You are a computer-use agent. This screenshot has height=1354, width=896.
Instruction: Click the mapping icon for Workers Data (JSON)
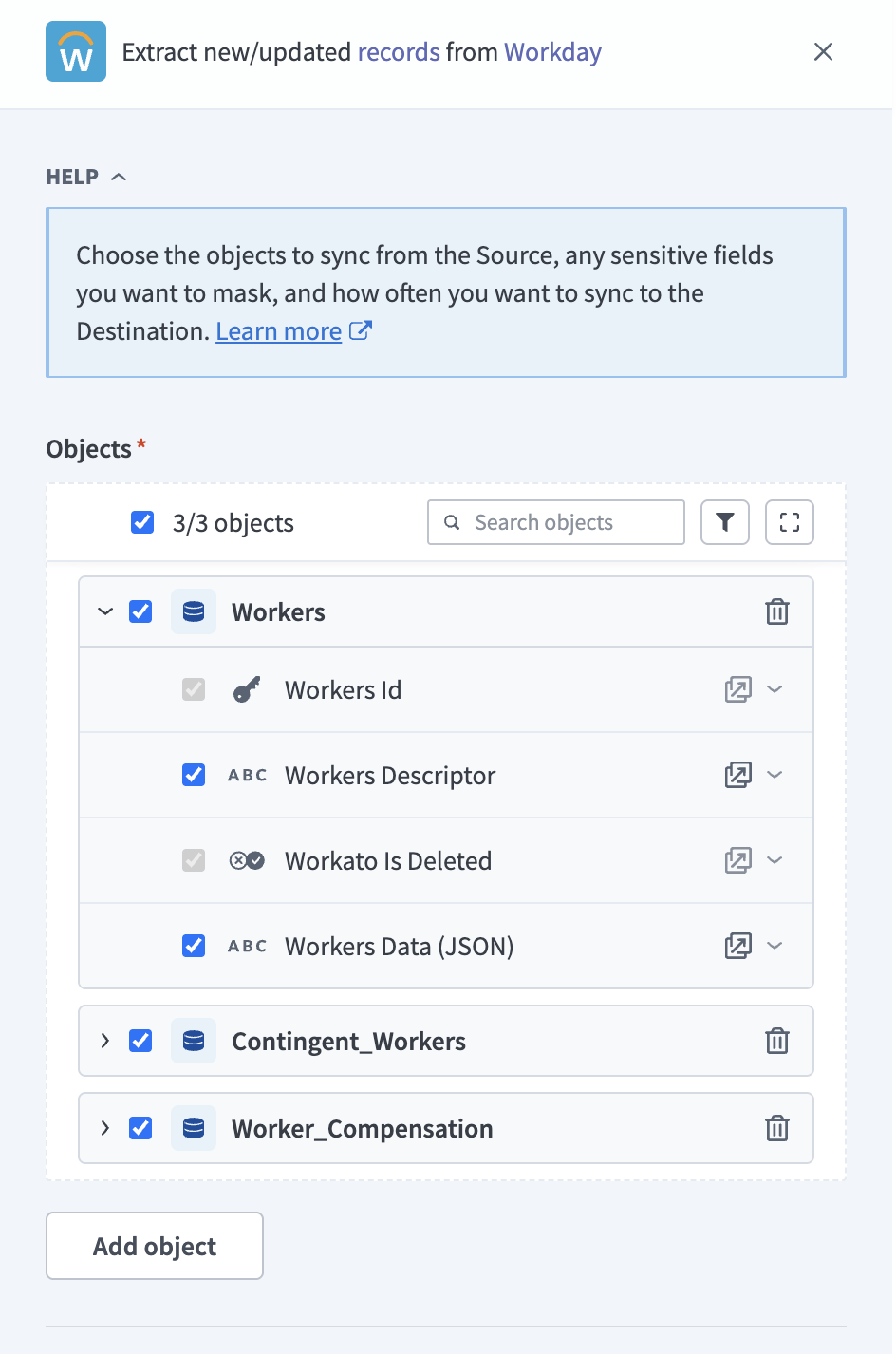click(x=738, y=946)
